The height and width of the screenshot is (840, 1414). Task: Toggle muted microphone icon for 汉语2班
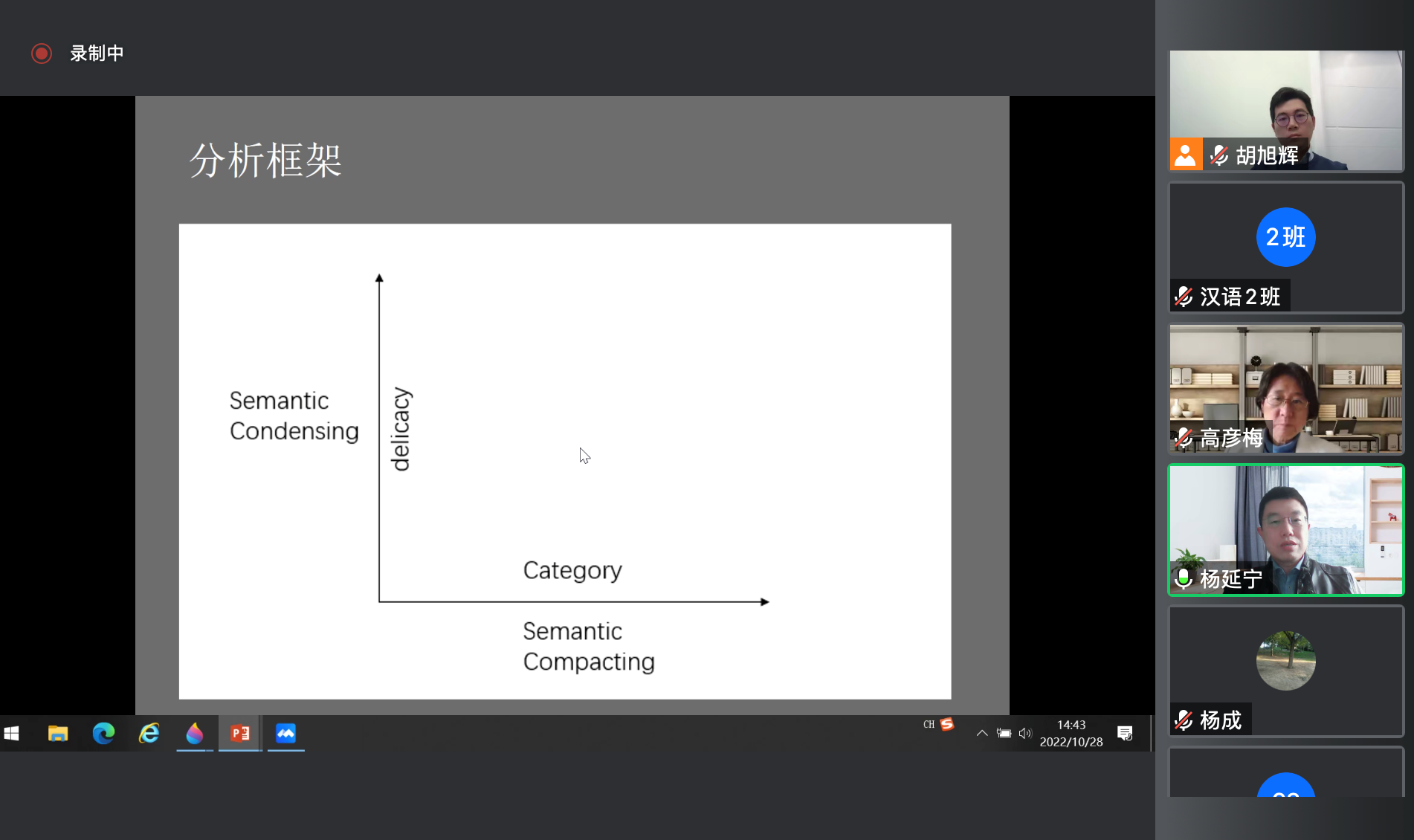[1184, 297]
